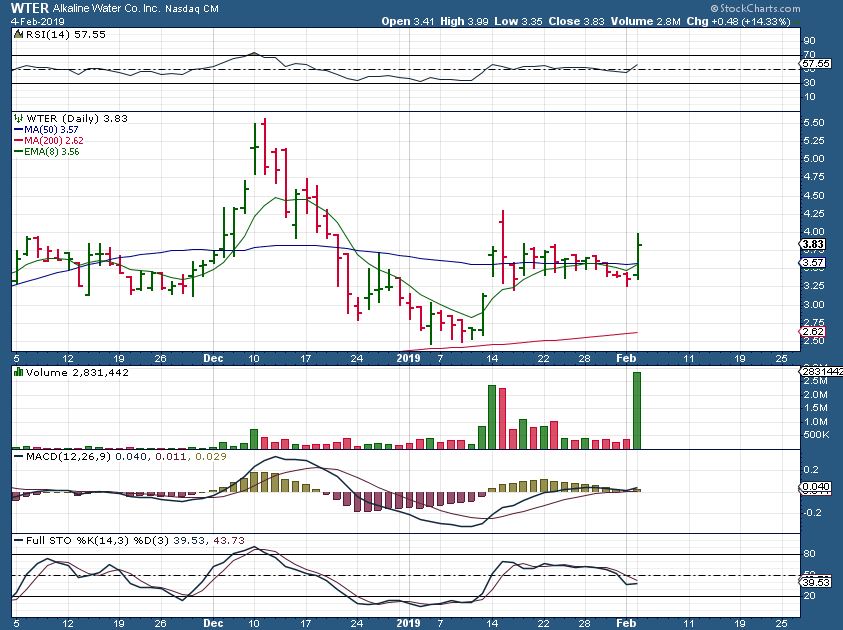Click the Volume 2,831,442 panel label
843x630 pixels.
coord(77,373)
